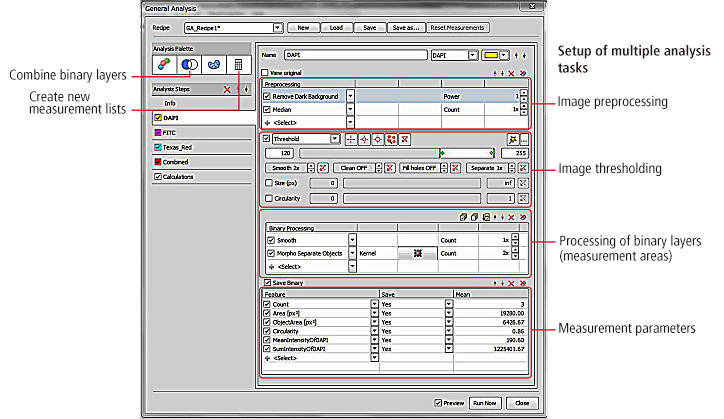This screenshot has width=724, height=419.
Task: Click the Morpho Separate Objects kernel icon
Action: 417,255
